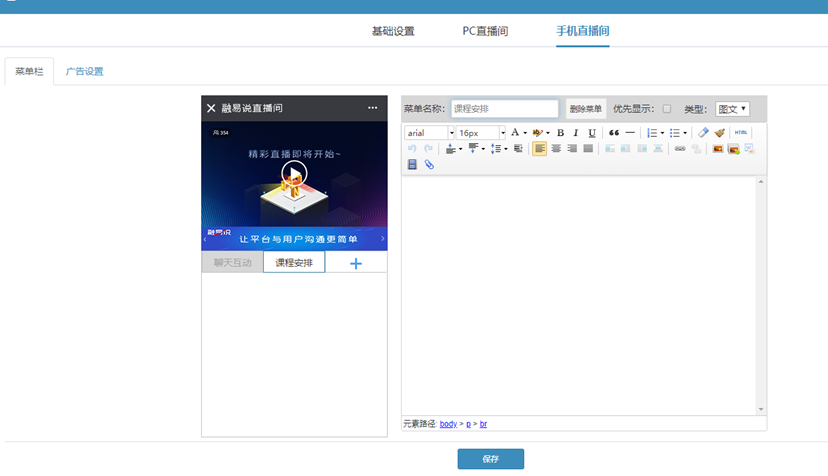Set image to center alignment
Viewport: 828px width, 476px height.
(657, 148)
